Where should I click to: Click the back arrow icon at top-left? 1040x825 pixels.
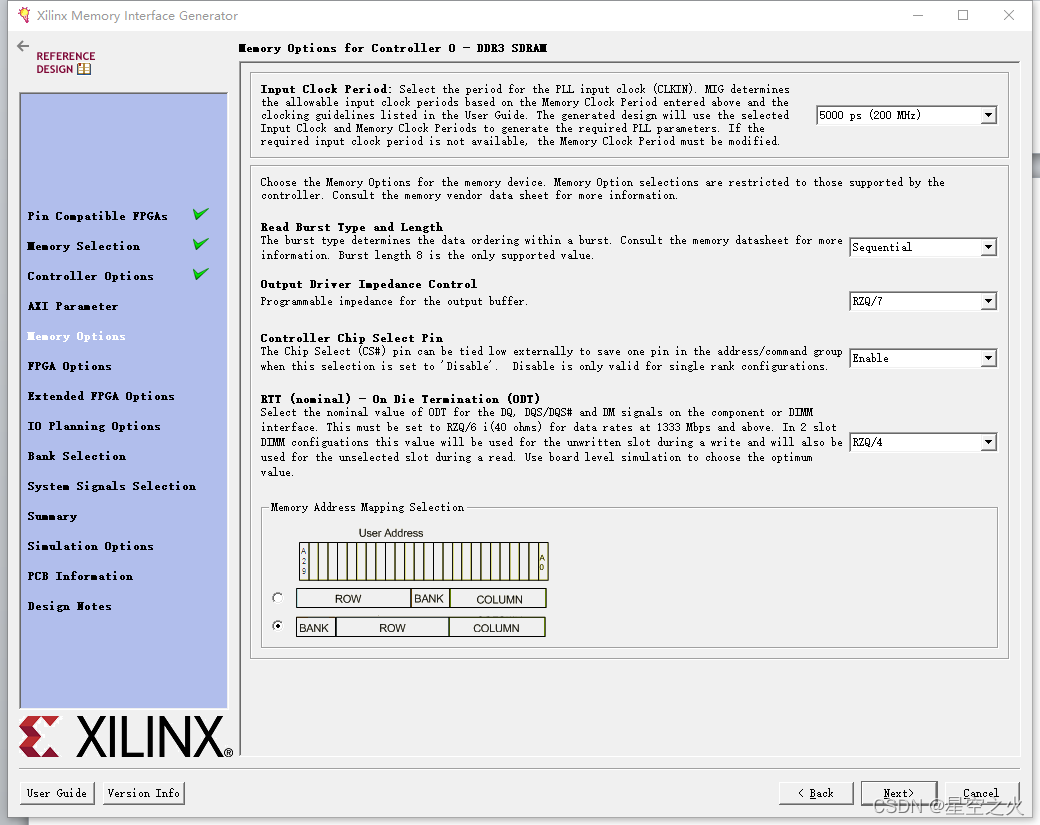click(23, 46)
